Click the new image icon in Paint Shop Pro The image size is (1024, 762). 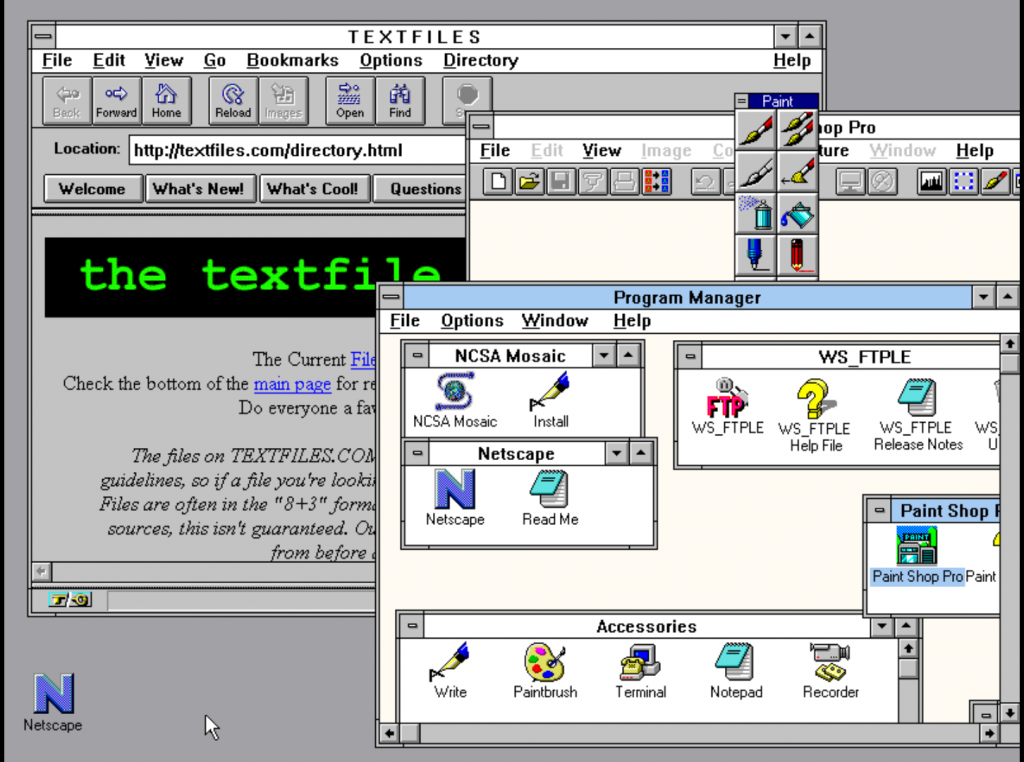click(x=498, y=181)
